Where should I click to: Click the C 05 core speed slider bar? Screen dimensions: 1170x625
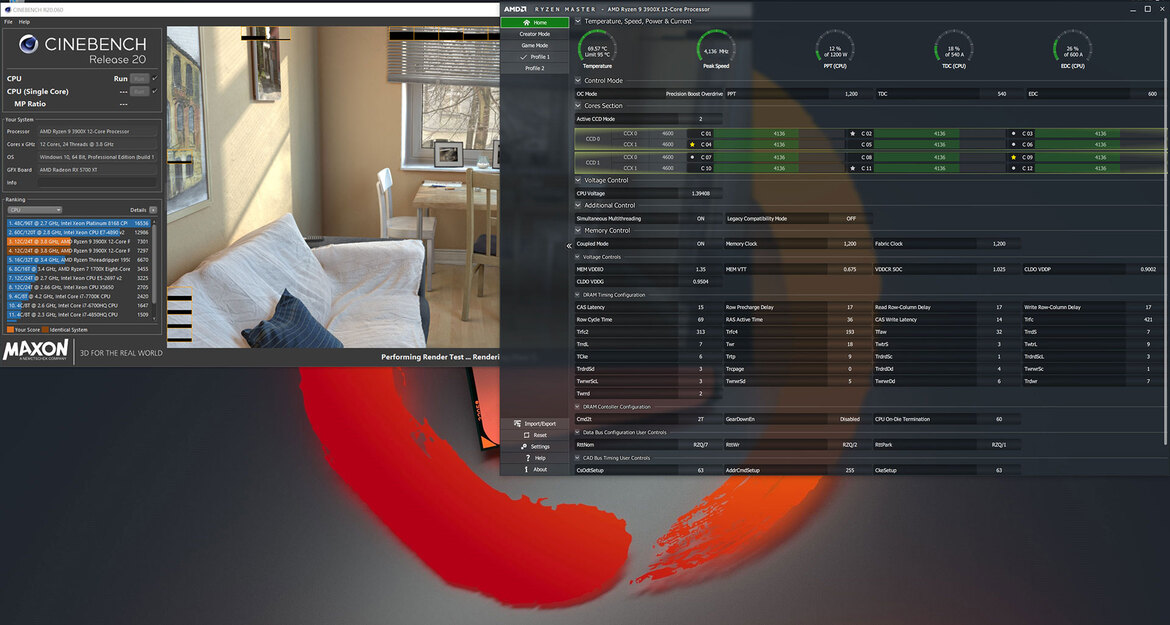(939, 145)
